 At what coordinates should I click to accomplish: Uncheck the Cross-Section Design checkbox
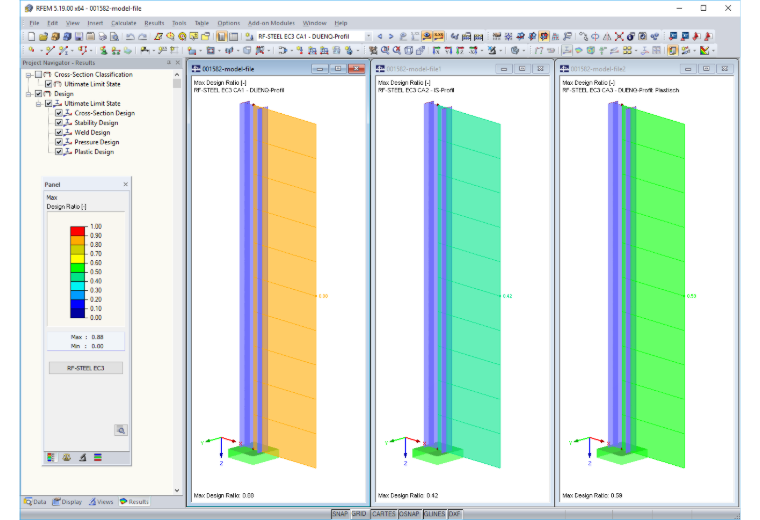click(59, 113)
